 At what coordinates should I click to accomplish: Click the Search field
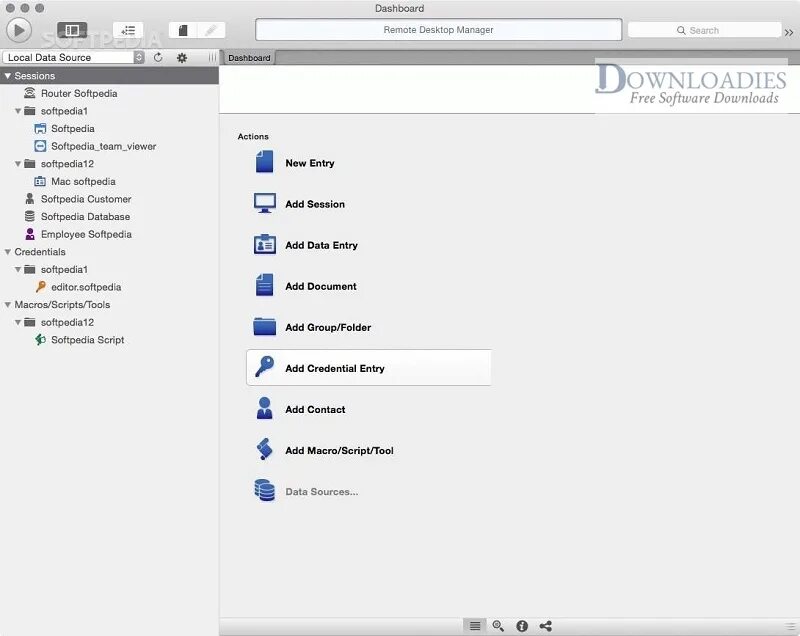pyautogui.click(x=704, y=30)
